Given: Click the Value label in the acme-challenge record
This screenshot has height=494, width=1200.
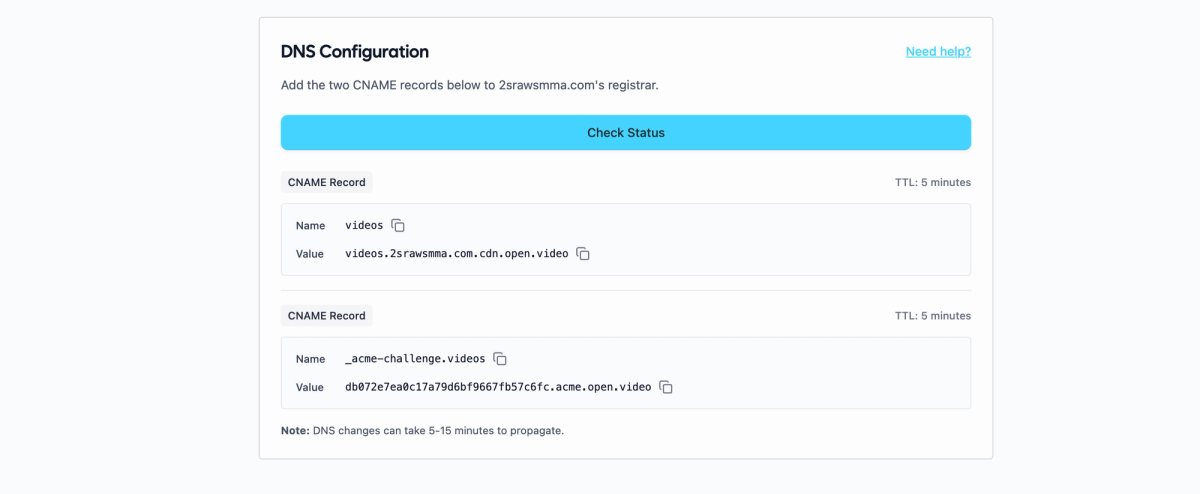Looking at the screenshot, I should click(x=310, y=387).
